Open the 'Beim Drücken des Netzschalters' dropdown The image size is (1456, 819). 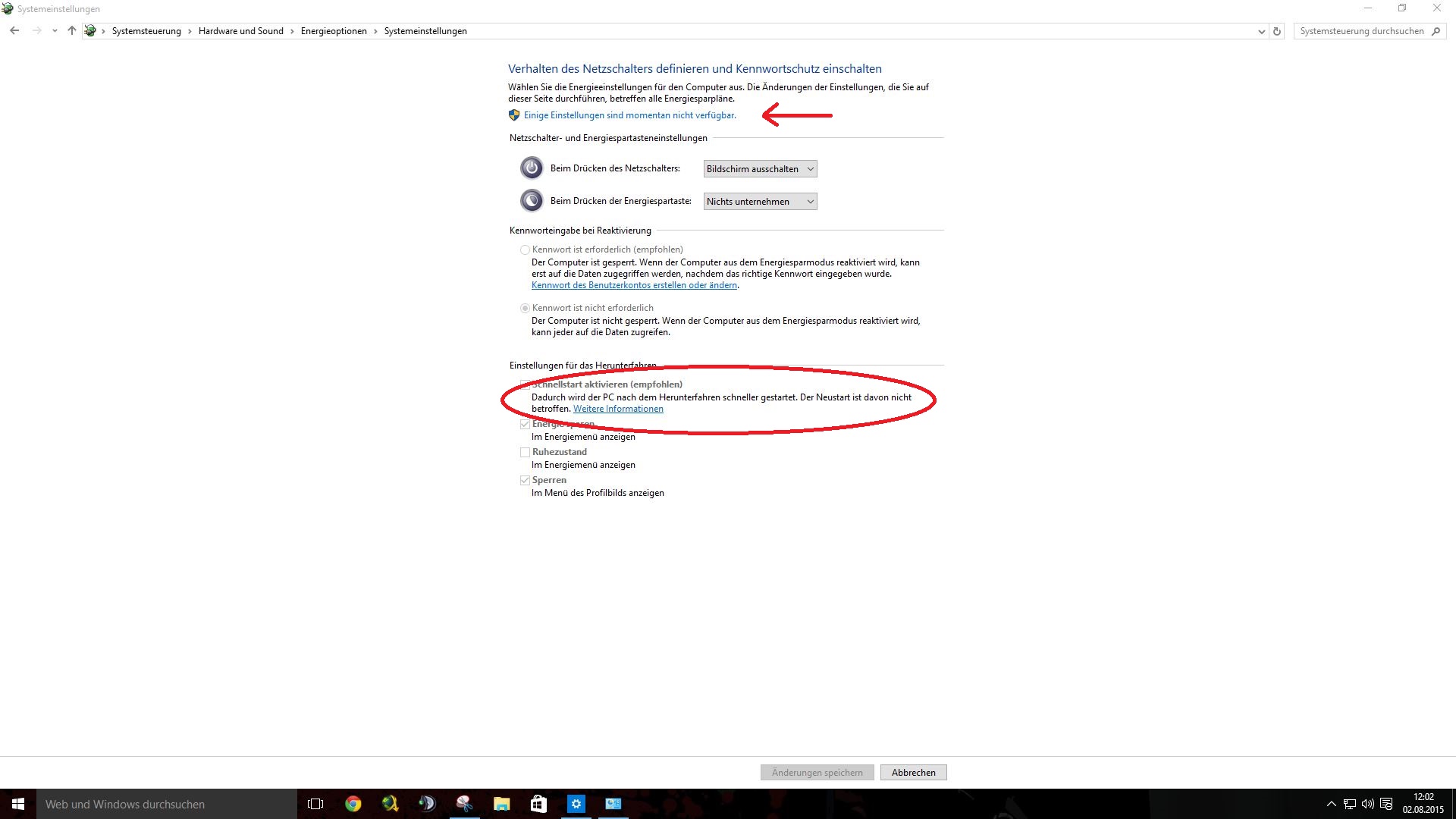pos(760,169)
